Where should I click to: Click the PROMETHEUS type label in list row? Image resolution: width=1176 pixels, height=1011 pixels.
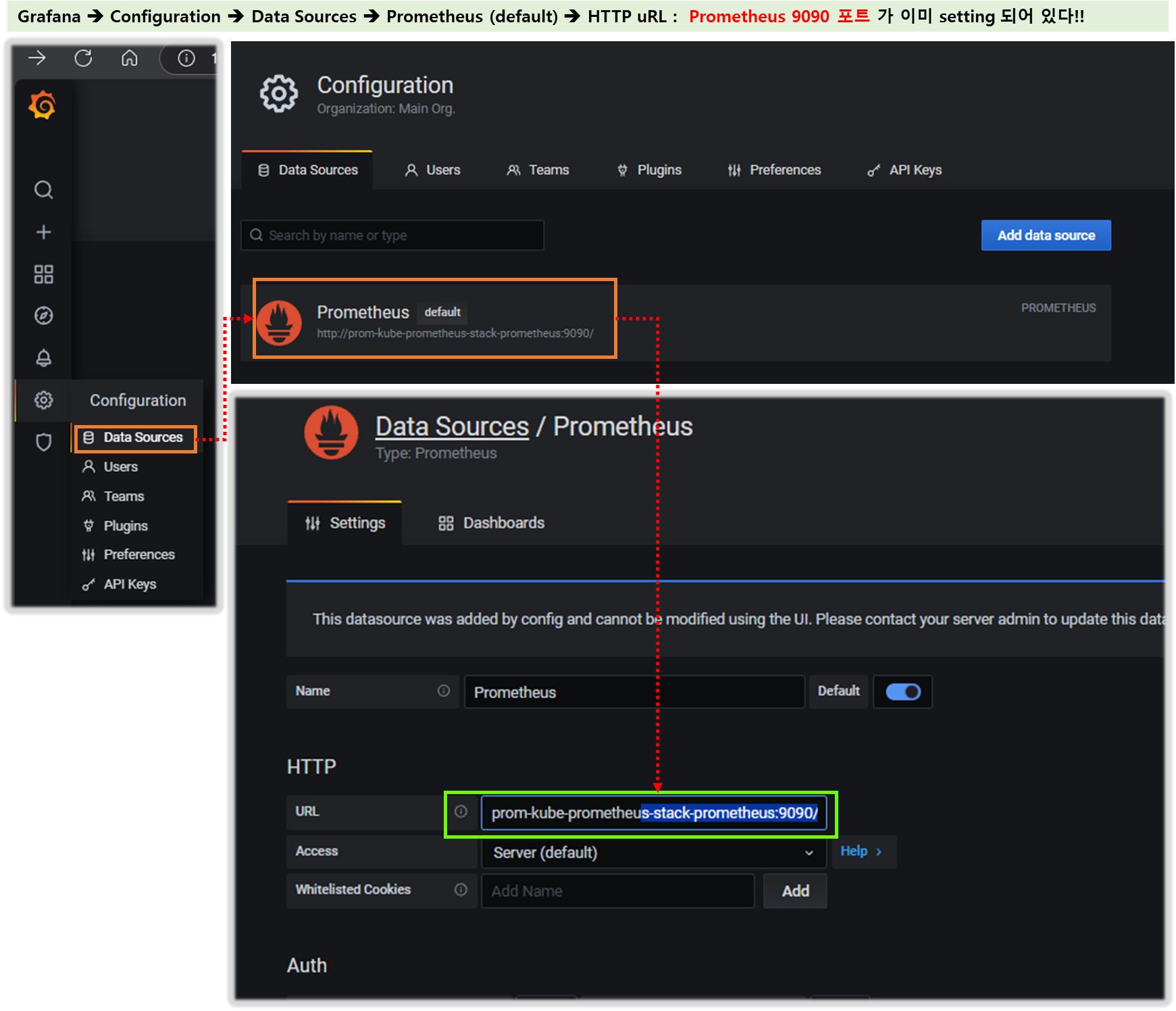[1058, 308]
